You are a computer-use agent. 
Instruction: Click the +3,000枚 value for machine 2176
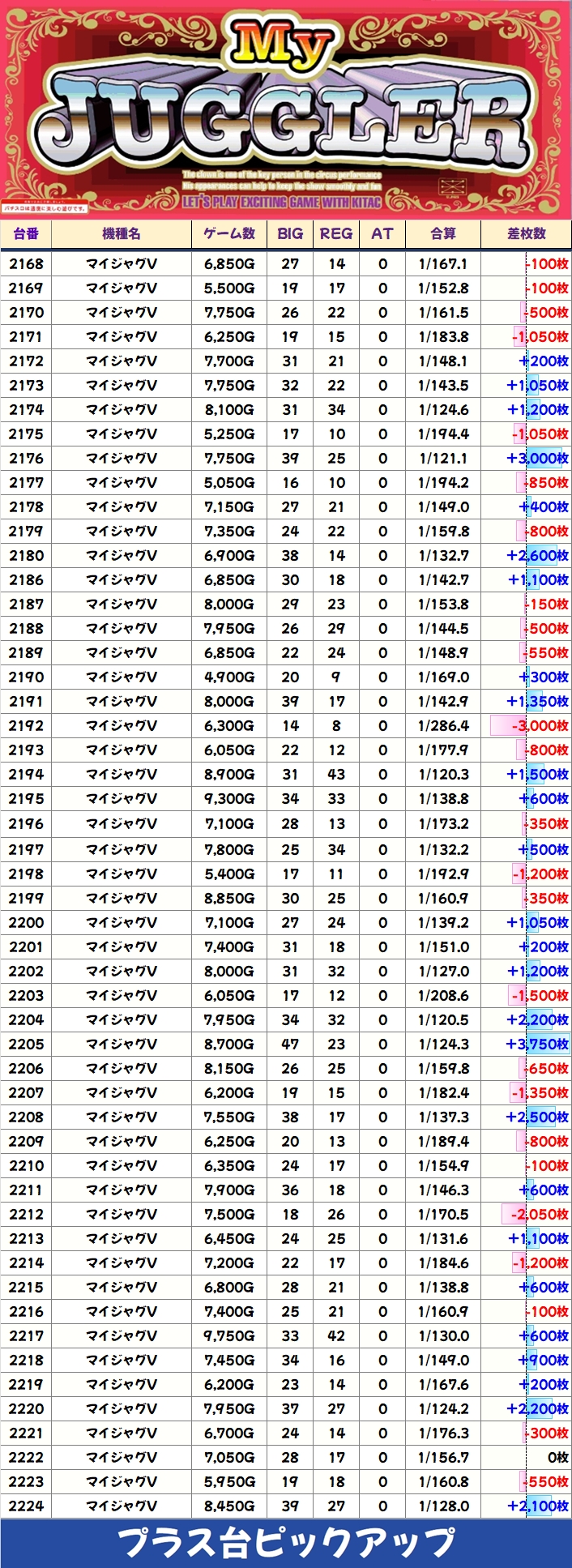coord(537,459)
